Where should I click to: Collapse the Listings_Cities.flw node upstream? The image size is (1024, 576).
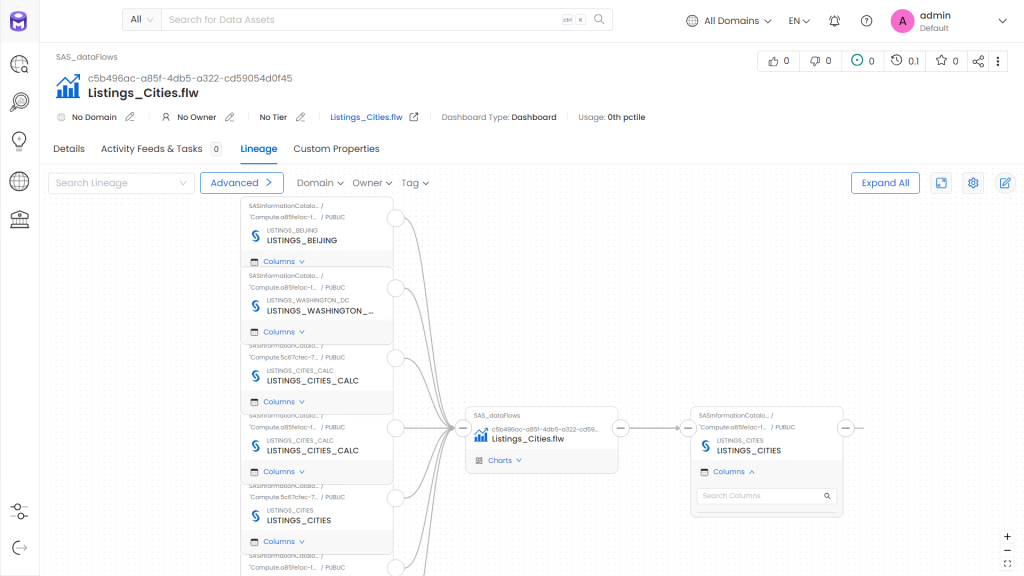point(463,428)
